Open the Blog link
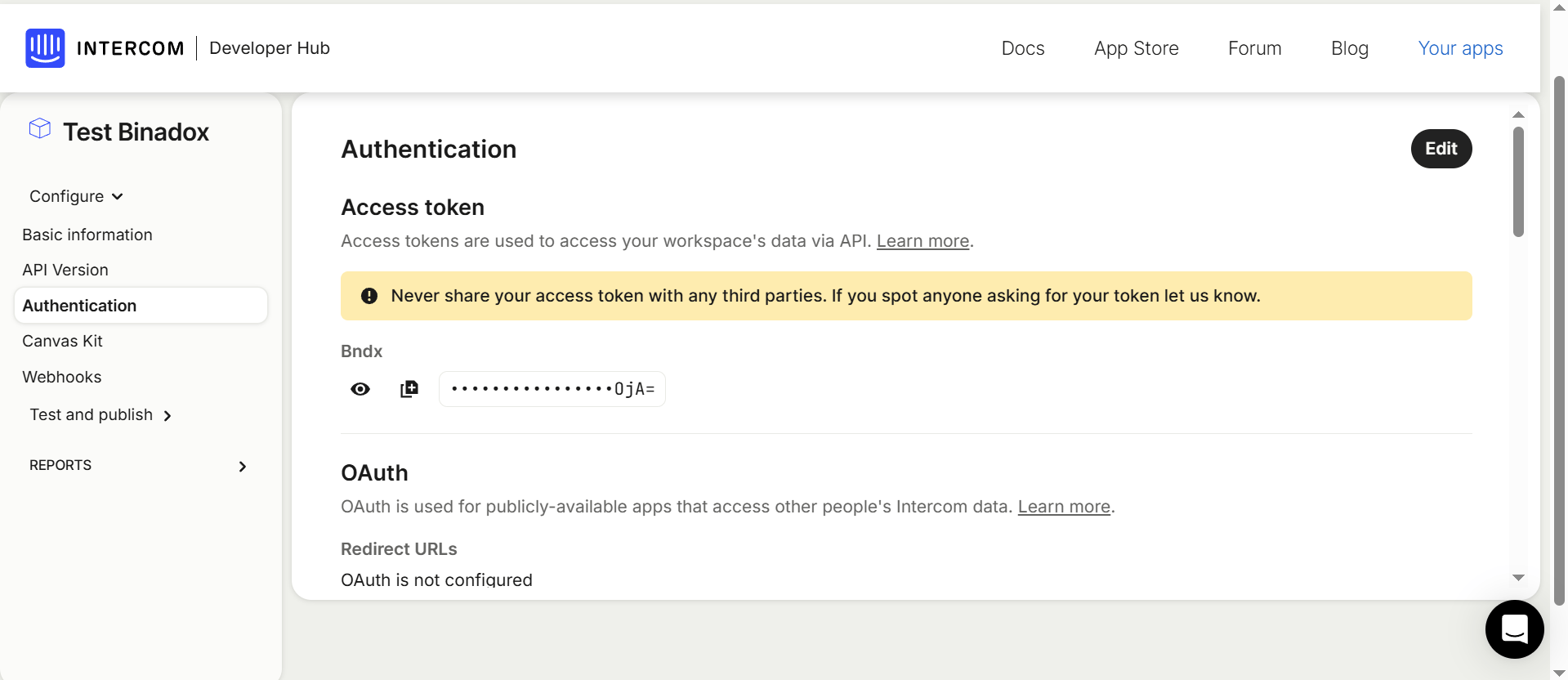The width and height of the screenshot is (1568, 680). pos(1350,48)
